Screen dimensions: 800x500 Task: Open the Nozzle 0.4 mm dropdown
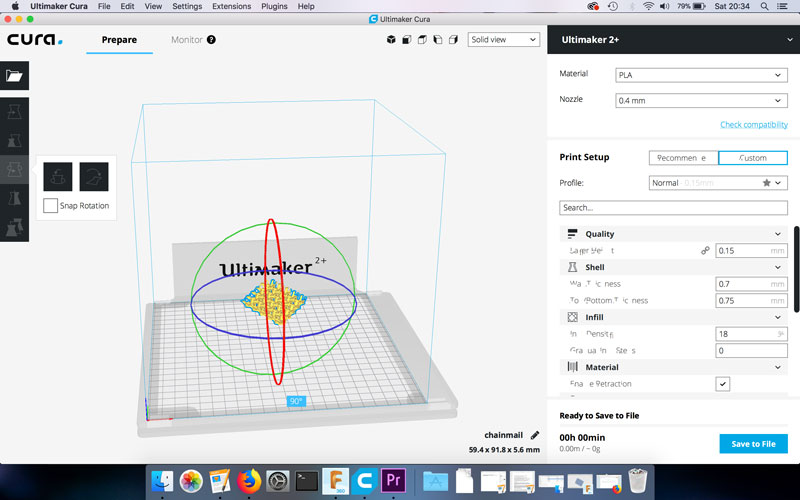coord(701,101)
